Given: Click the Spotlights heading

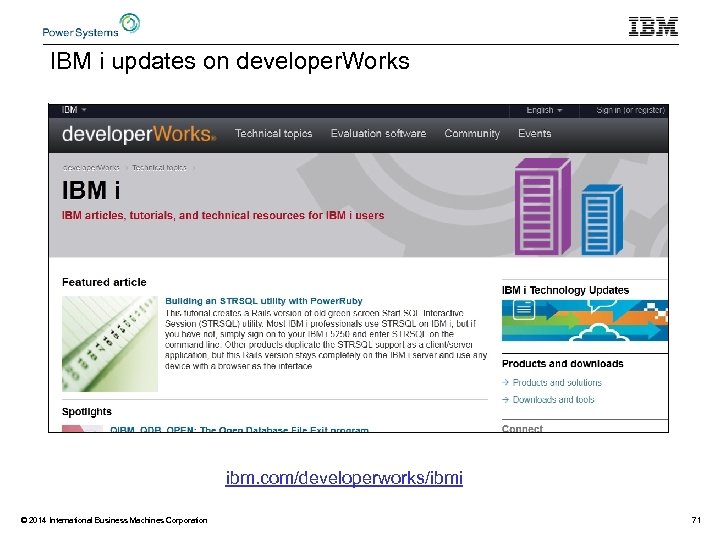Looking at the screenshot, I should 87,411.
